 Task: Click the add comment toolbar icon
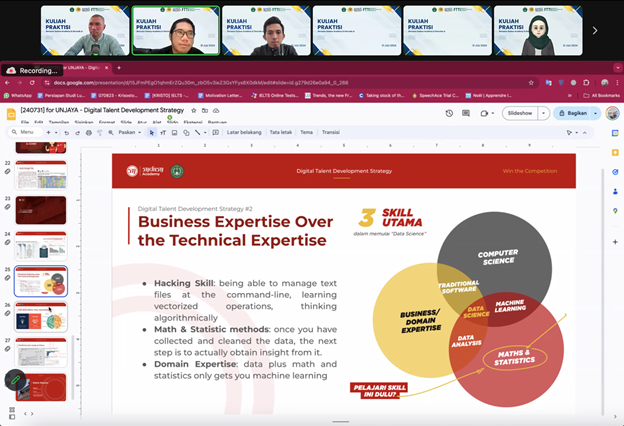[x=213, y=132]
